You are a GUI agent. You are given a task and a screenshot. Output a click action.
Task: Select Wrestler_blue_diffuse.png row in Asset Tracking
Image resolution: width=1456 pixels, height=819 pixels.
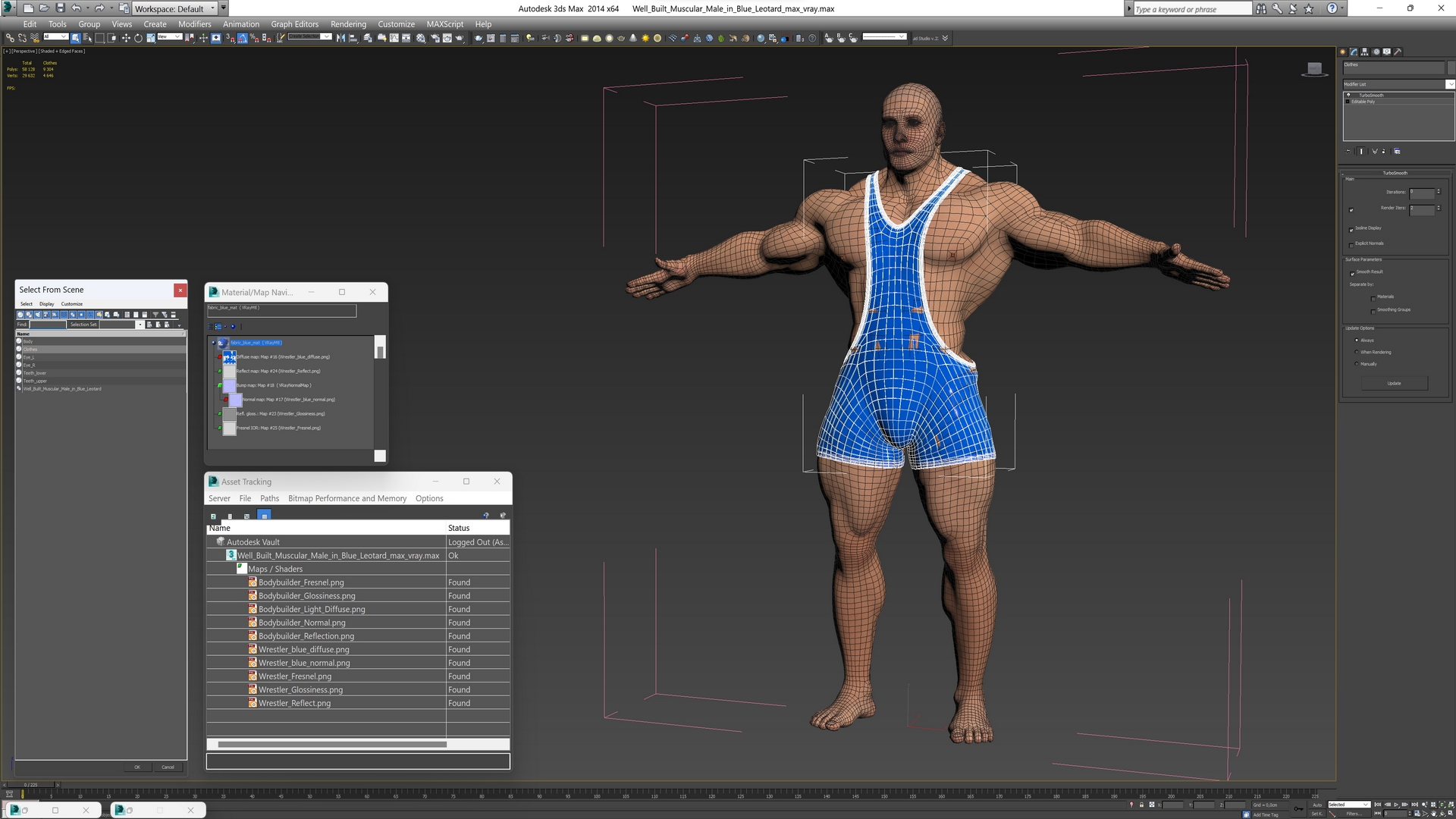pyautogui.click(x=358, y=650)
